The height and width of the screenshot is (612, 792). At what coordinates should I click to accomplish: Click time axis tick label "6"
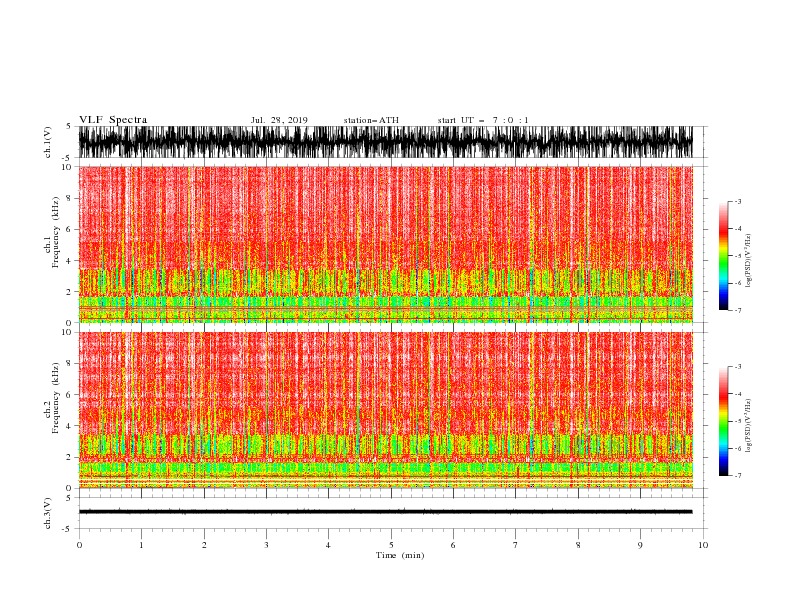[453, 545]
